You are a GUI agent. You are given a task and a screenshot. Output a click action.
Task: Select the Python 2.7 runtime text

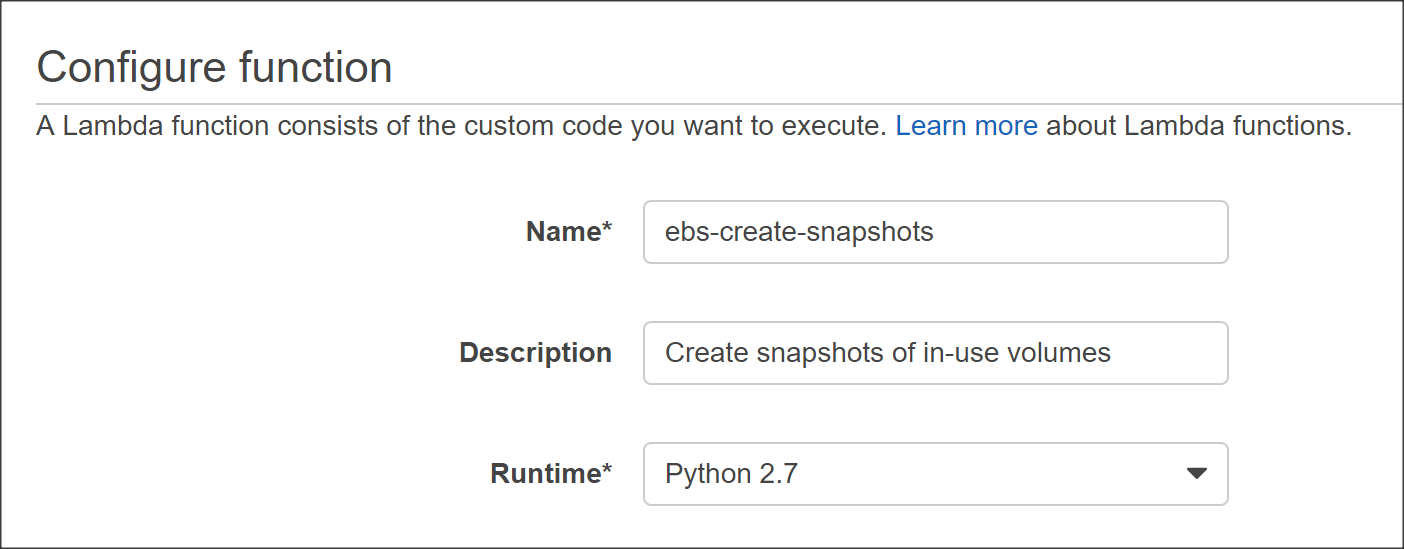[x=731, y=474]
